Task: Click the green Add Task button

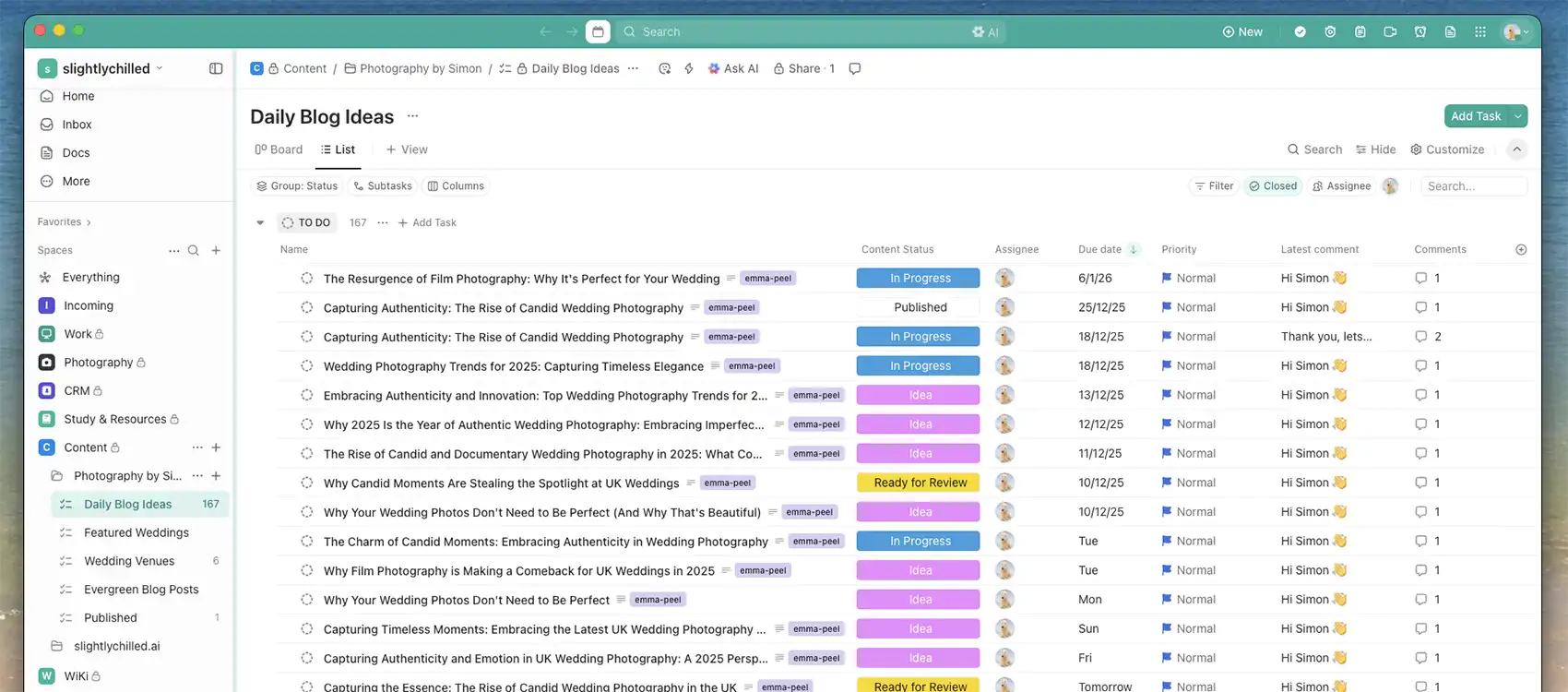Action: point(1476,116)
